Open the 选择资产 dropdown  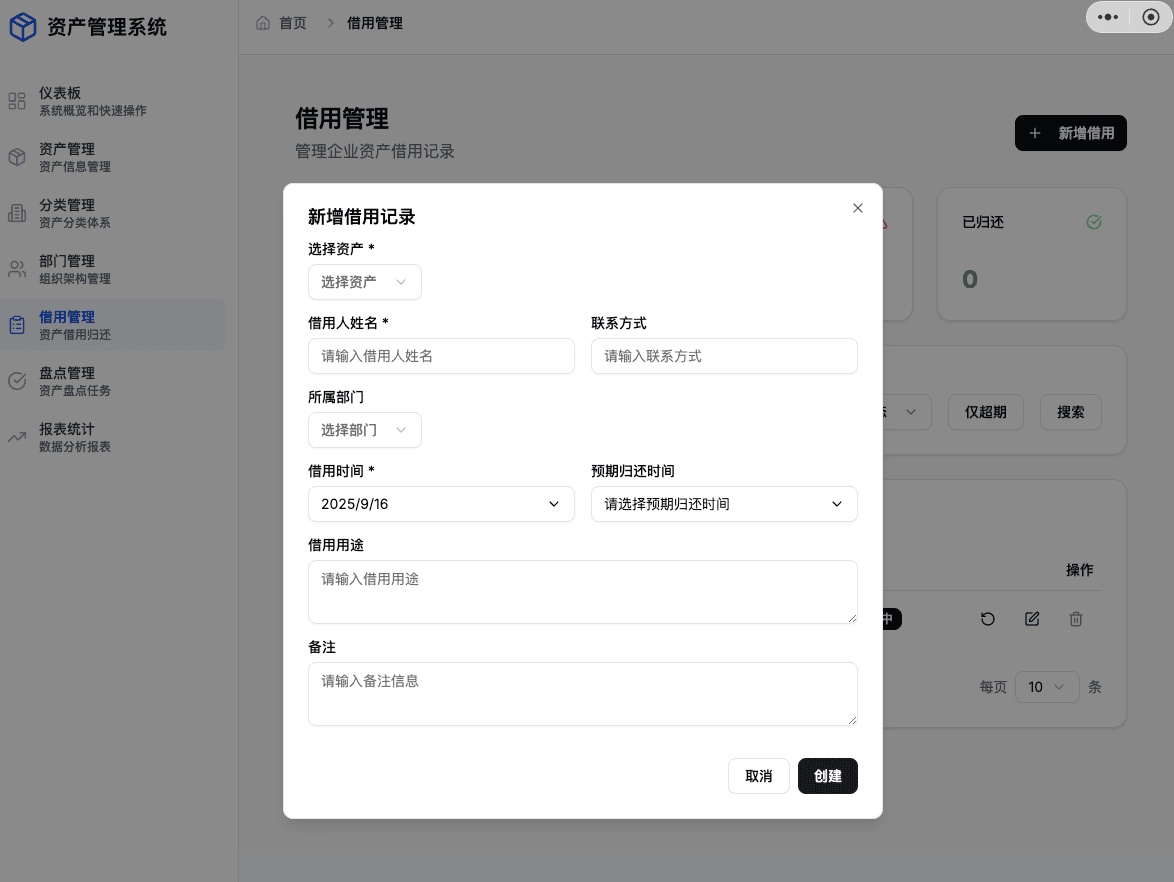tap(365, 282)
